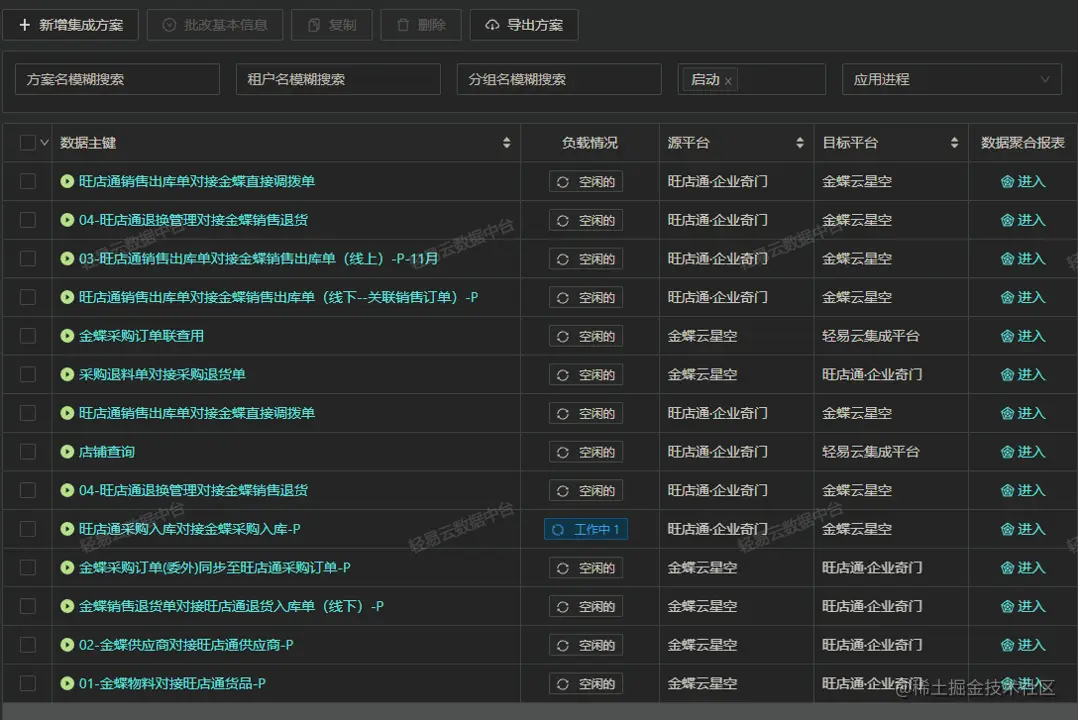Screen dimensions: 1078x720
Task: Click the 新增集成方案 button
Action: coord(70,25)
